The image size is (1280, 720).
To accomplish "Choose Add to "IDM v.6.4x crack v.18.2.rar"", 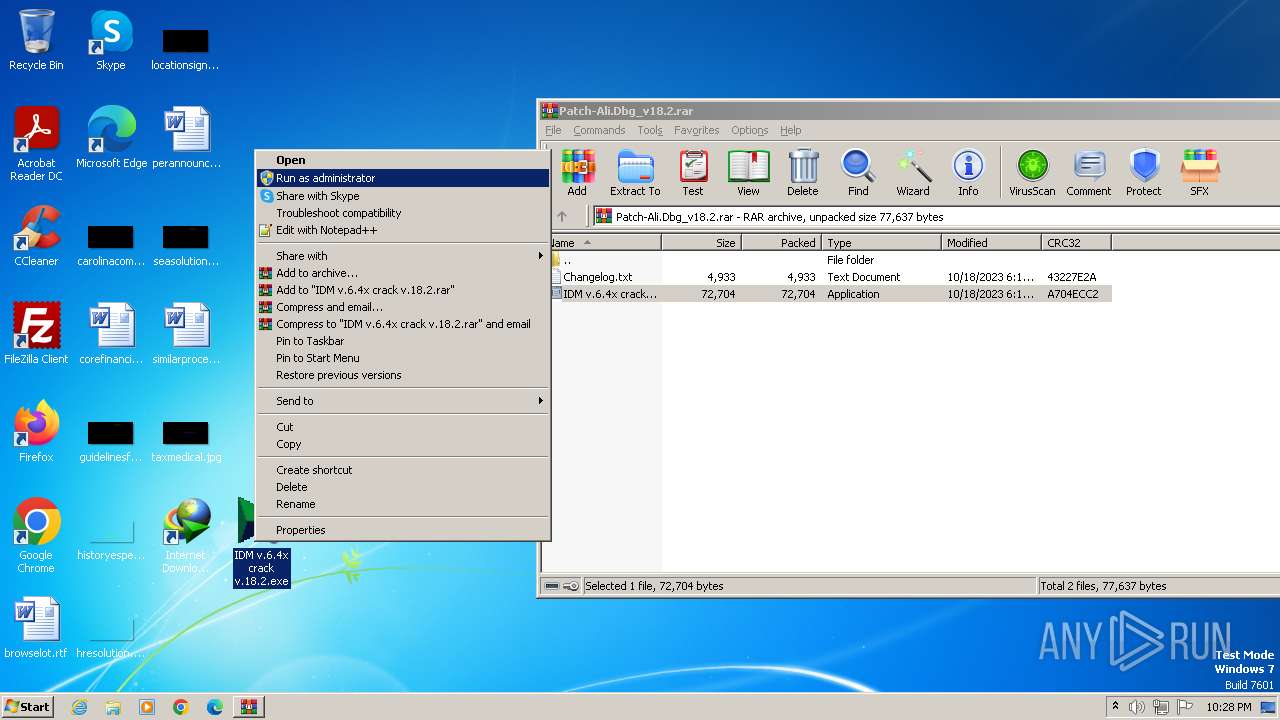I will tap(403, 290).
